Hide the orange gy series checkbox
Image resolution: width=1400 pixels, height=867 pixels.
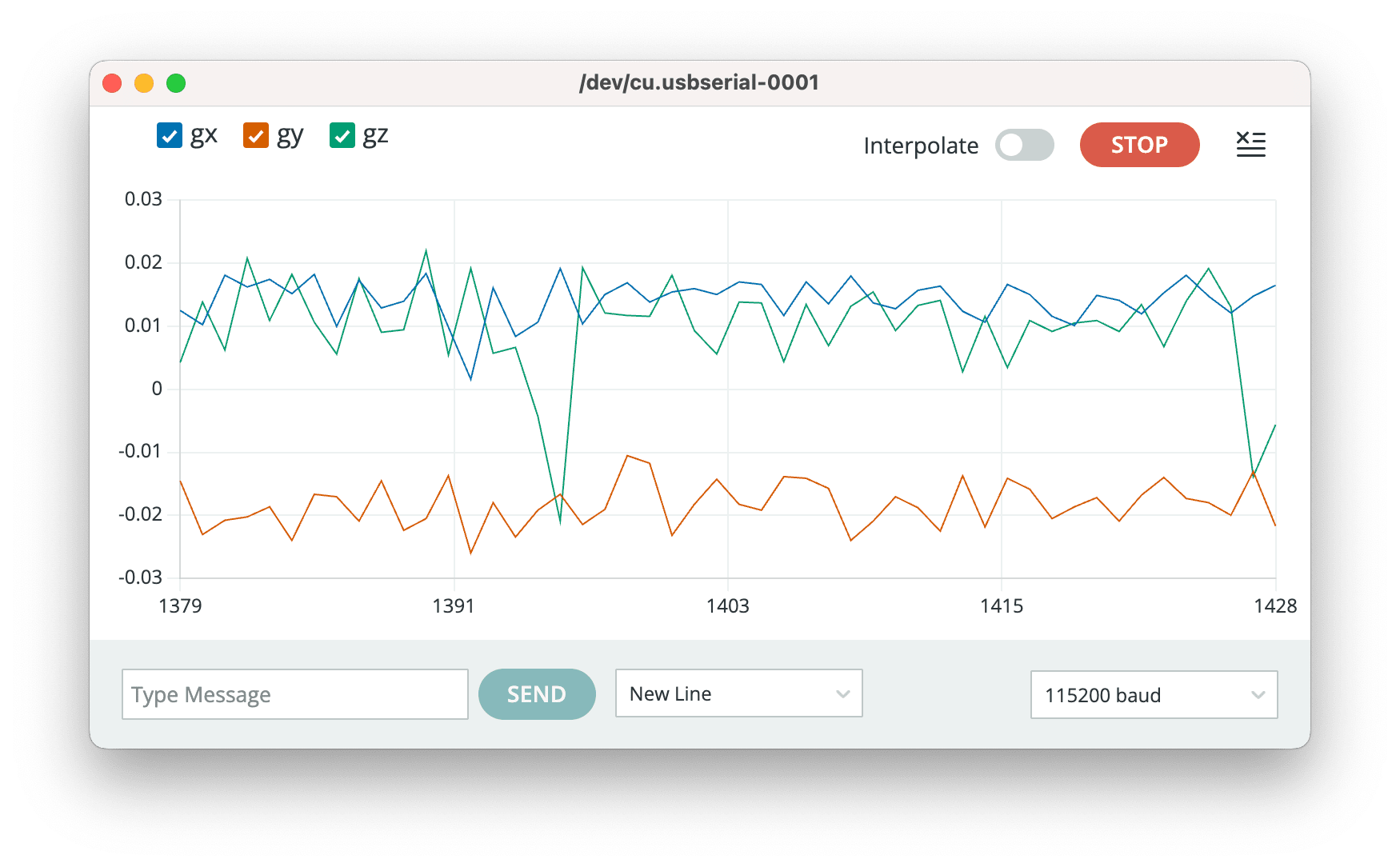[x=256, y=136]
